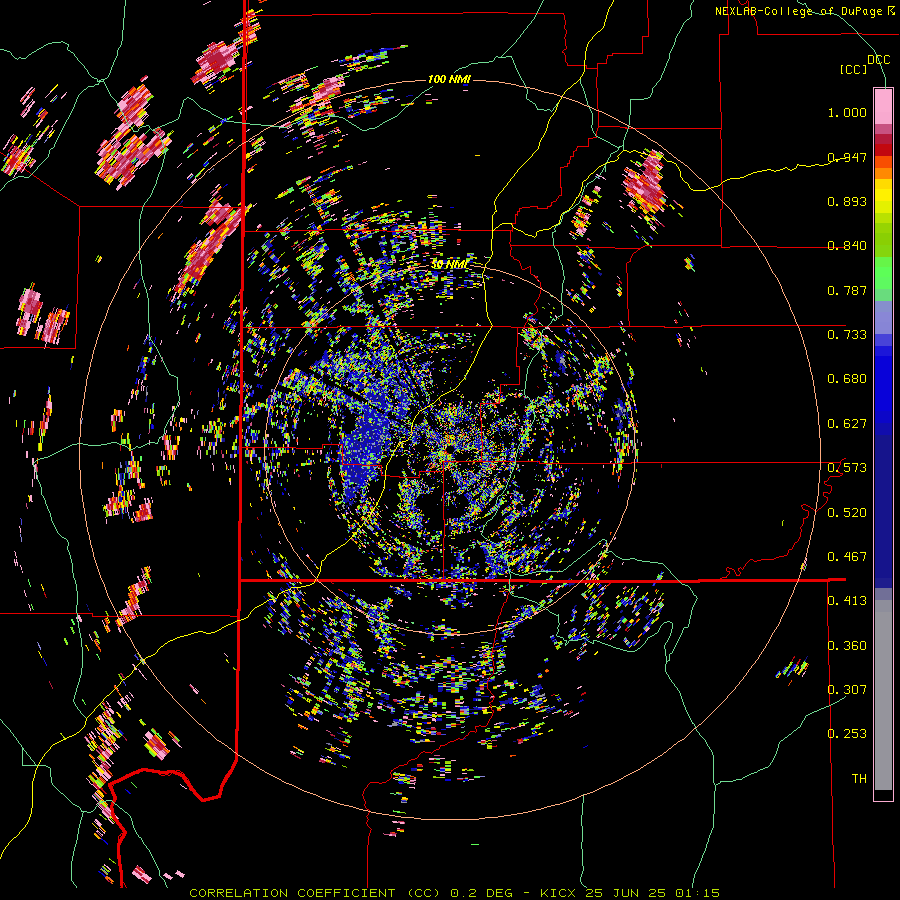900x900 pixels.
Task: Select the 0.467 color scale value
Action: point(847,557)
